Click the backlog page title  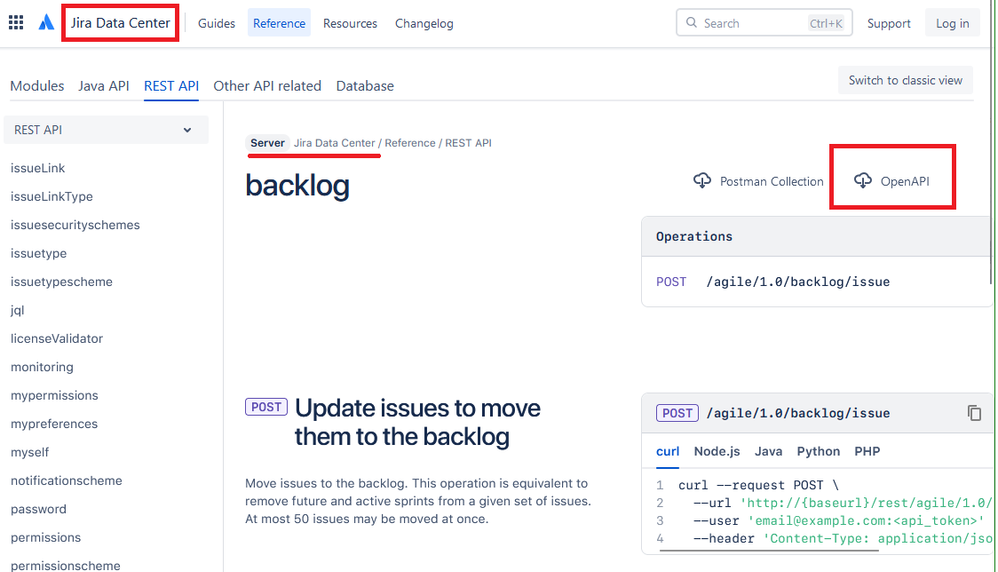(297, 186)
